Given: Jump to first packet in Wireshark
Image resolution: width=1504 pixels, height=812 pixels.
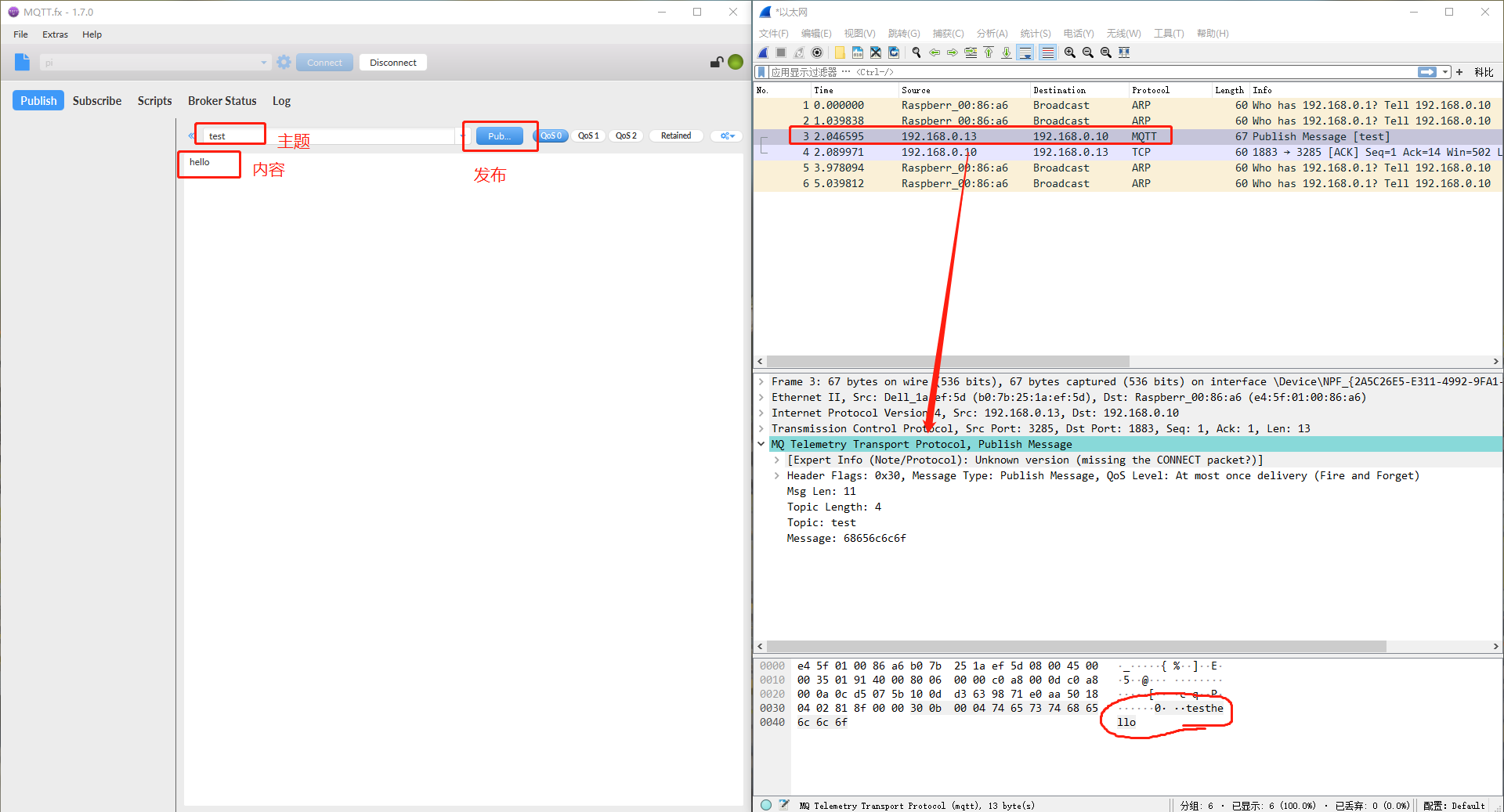Looking at the screenshot, I should pos(989,52).
